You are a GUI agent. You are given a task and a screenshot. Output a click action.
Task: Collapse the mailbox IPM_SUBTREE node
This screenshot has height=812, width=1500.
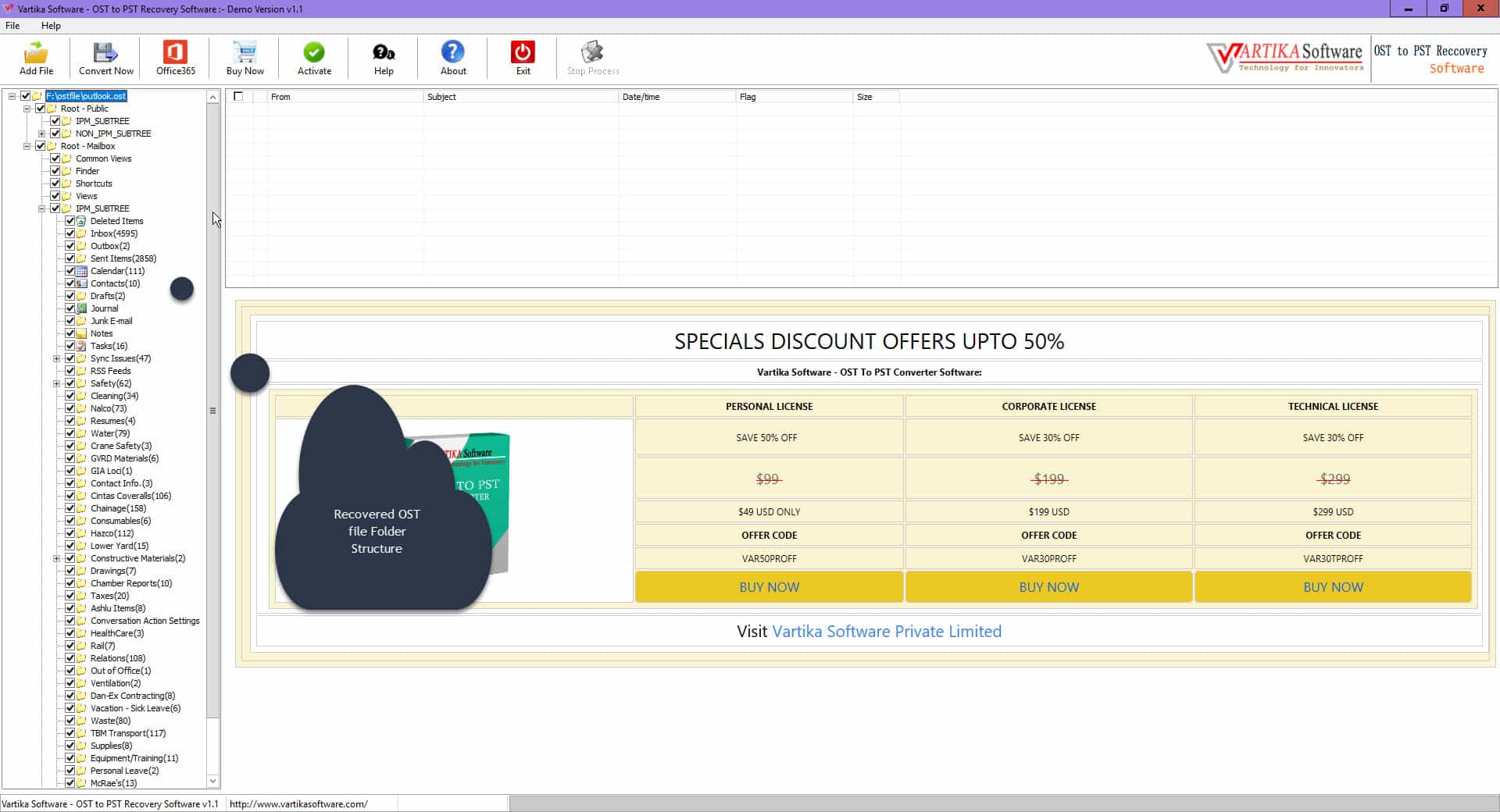click(x=41, y=208)
